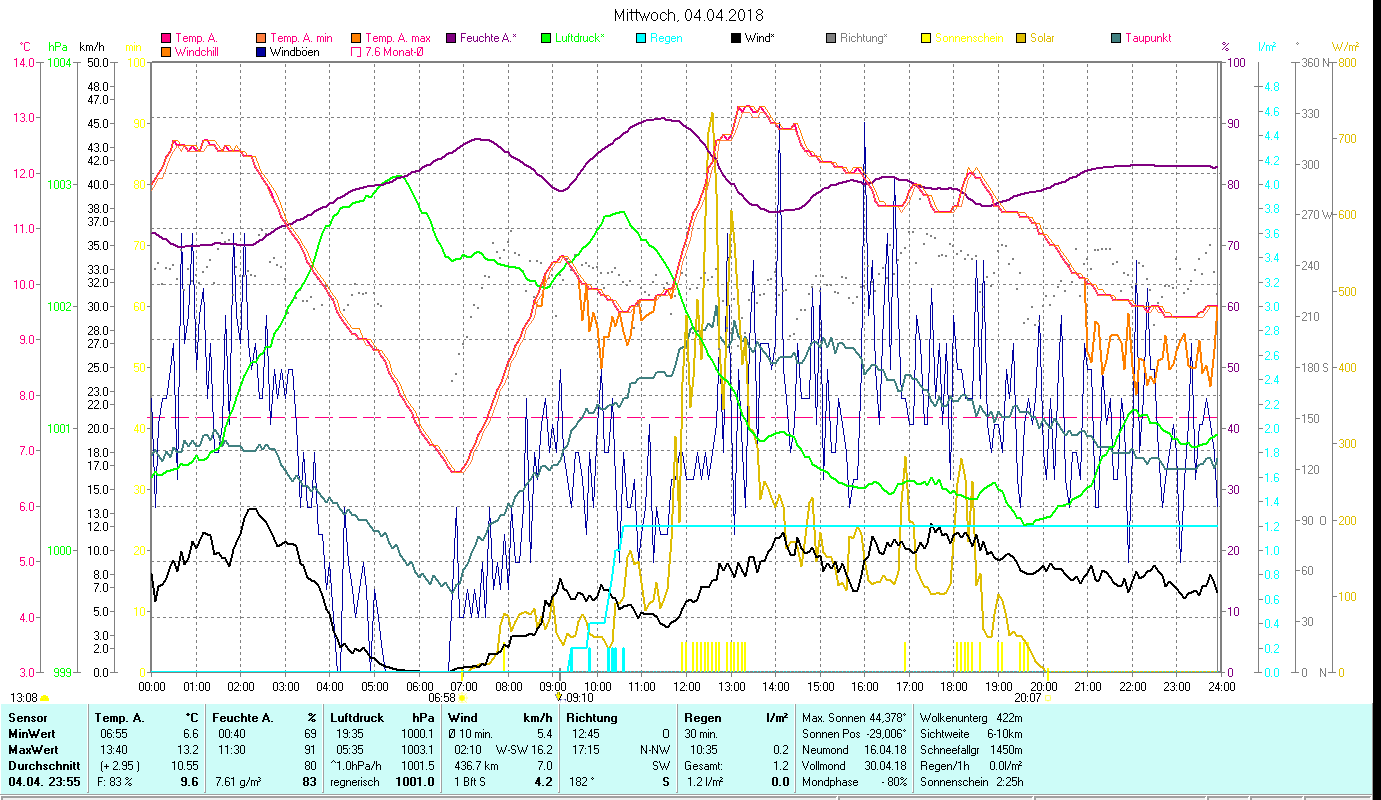Click the 'Regen' legend label
1381x800 pixels.
665,38
